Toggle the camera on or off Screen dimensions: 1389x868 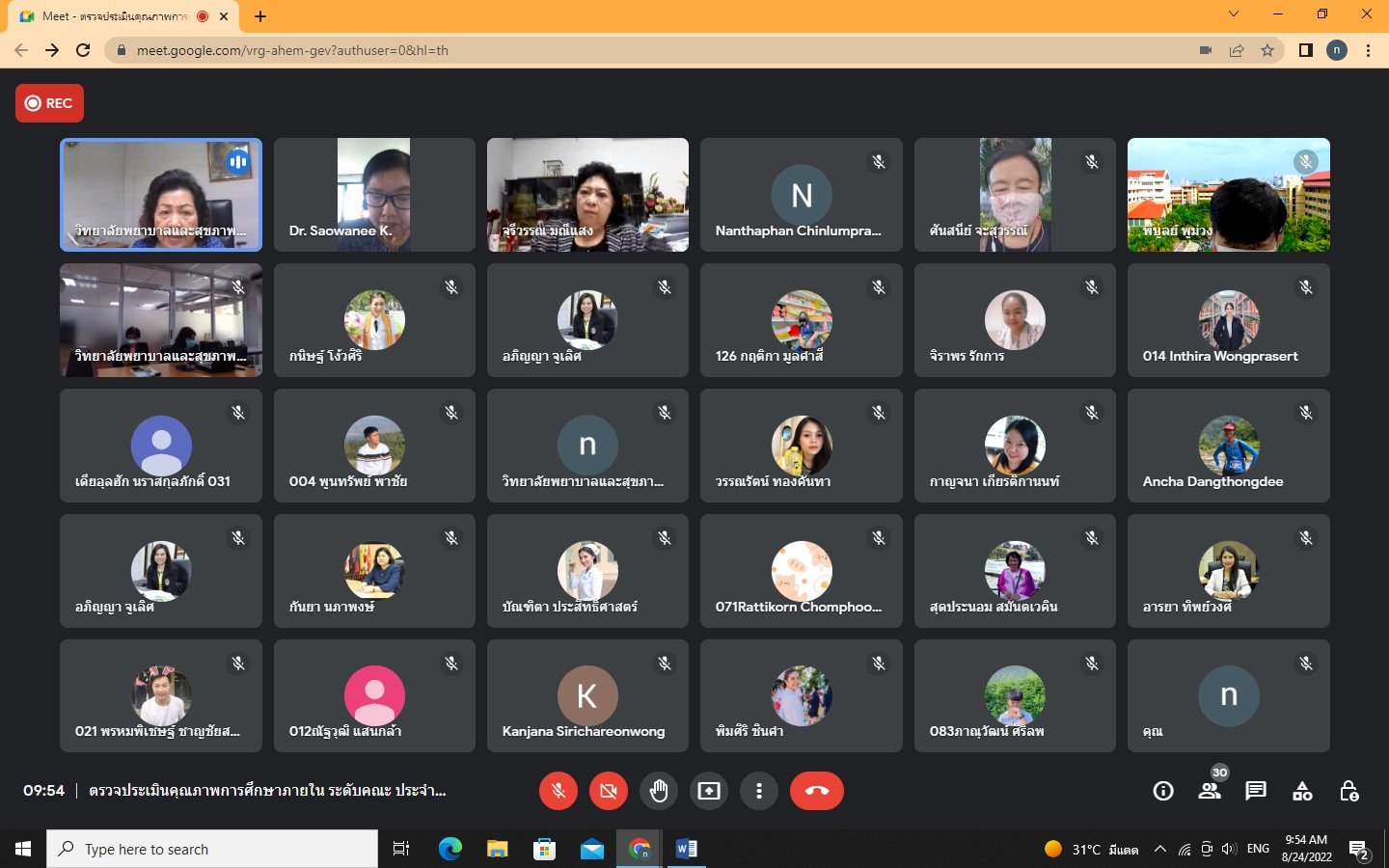[x=608, y=791]
